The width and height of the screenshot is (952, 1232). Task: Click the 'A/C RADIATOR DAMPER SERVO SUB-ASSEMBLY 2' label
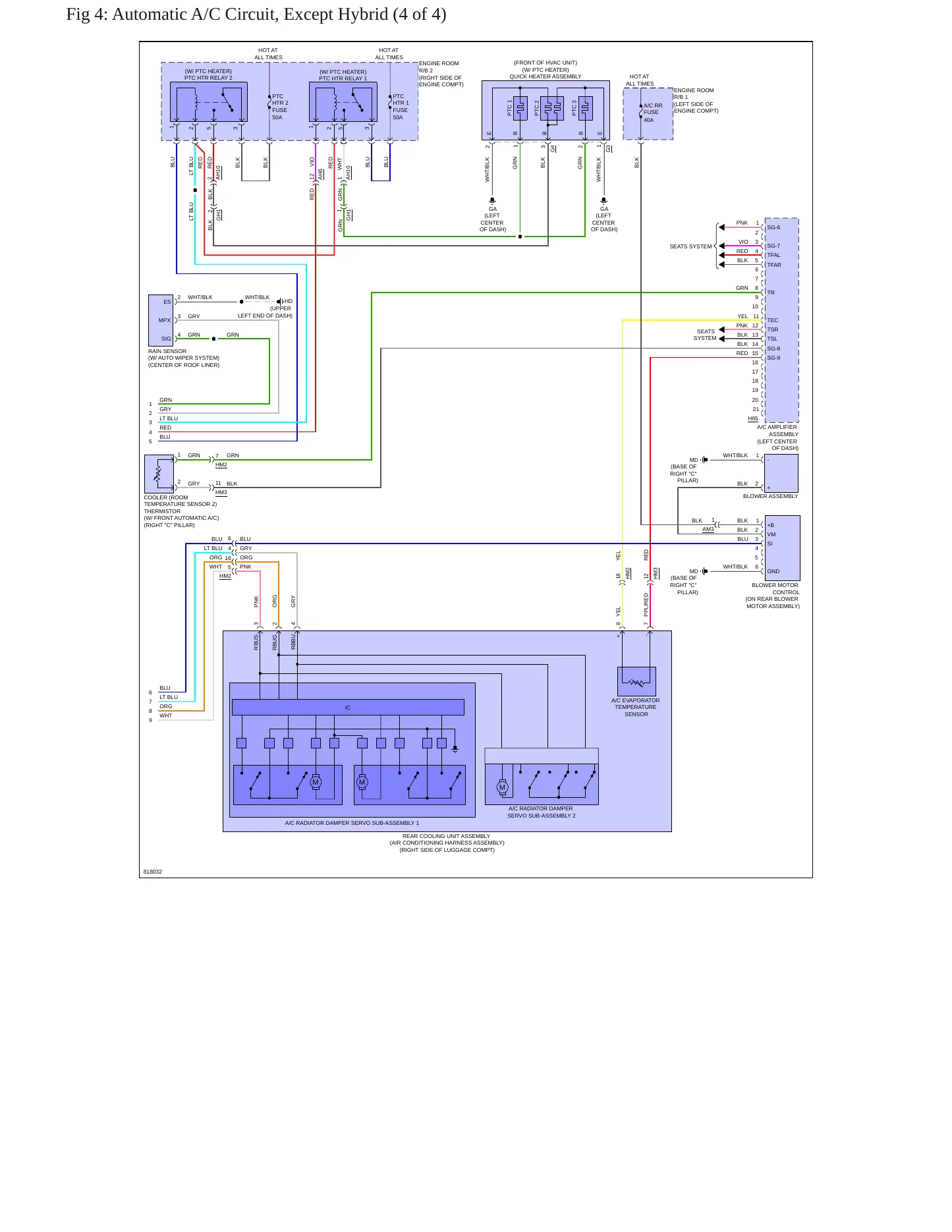point(541,812)
